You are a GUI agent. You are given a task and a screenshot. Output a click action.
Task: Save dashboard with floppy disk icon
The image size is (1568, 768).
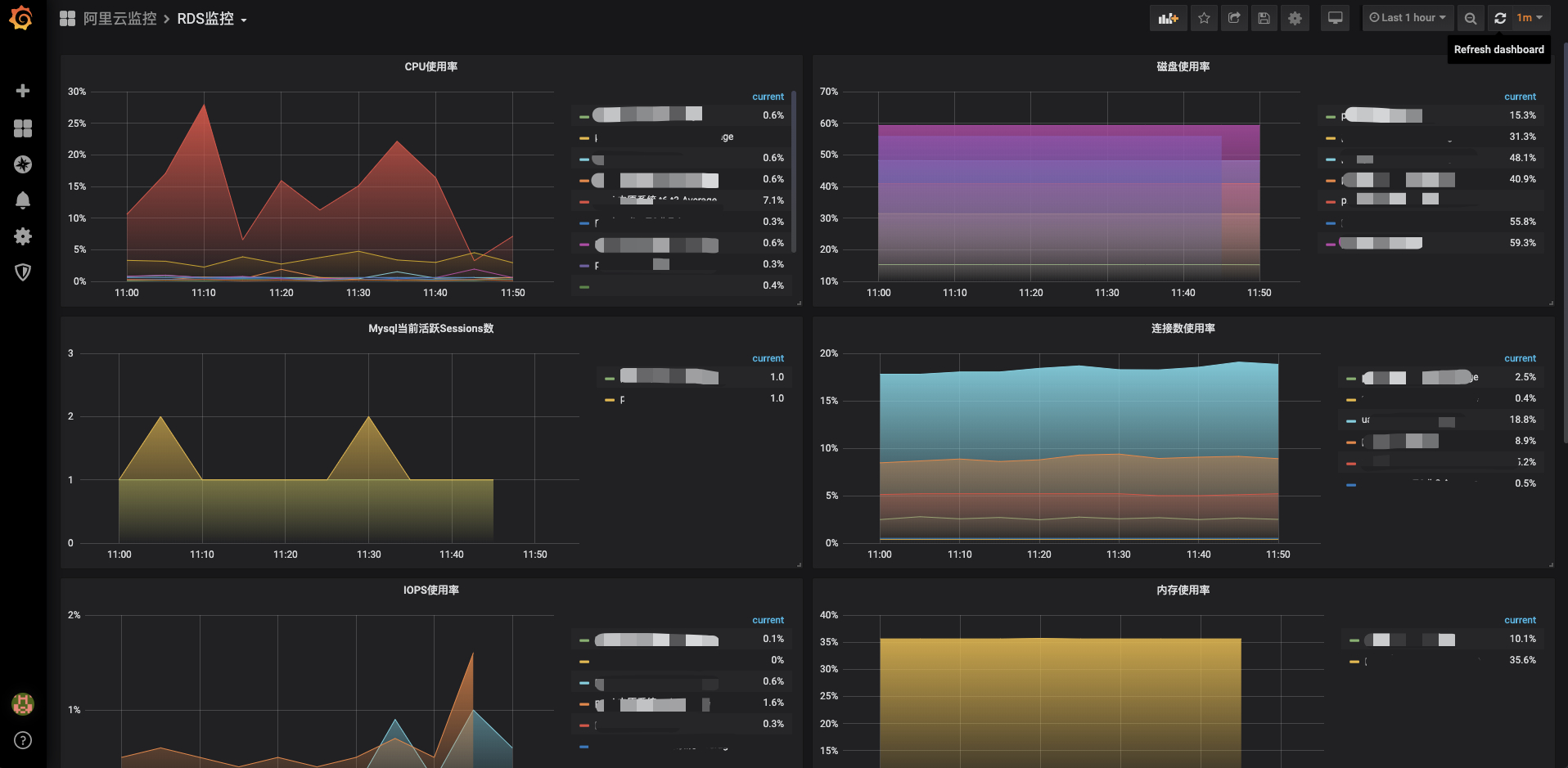[1264, 18]
